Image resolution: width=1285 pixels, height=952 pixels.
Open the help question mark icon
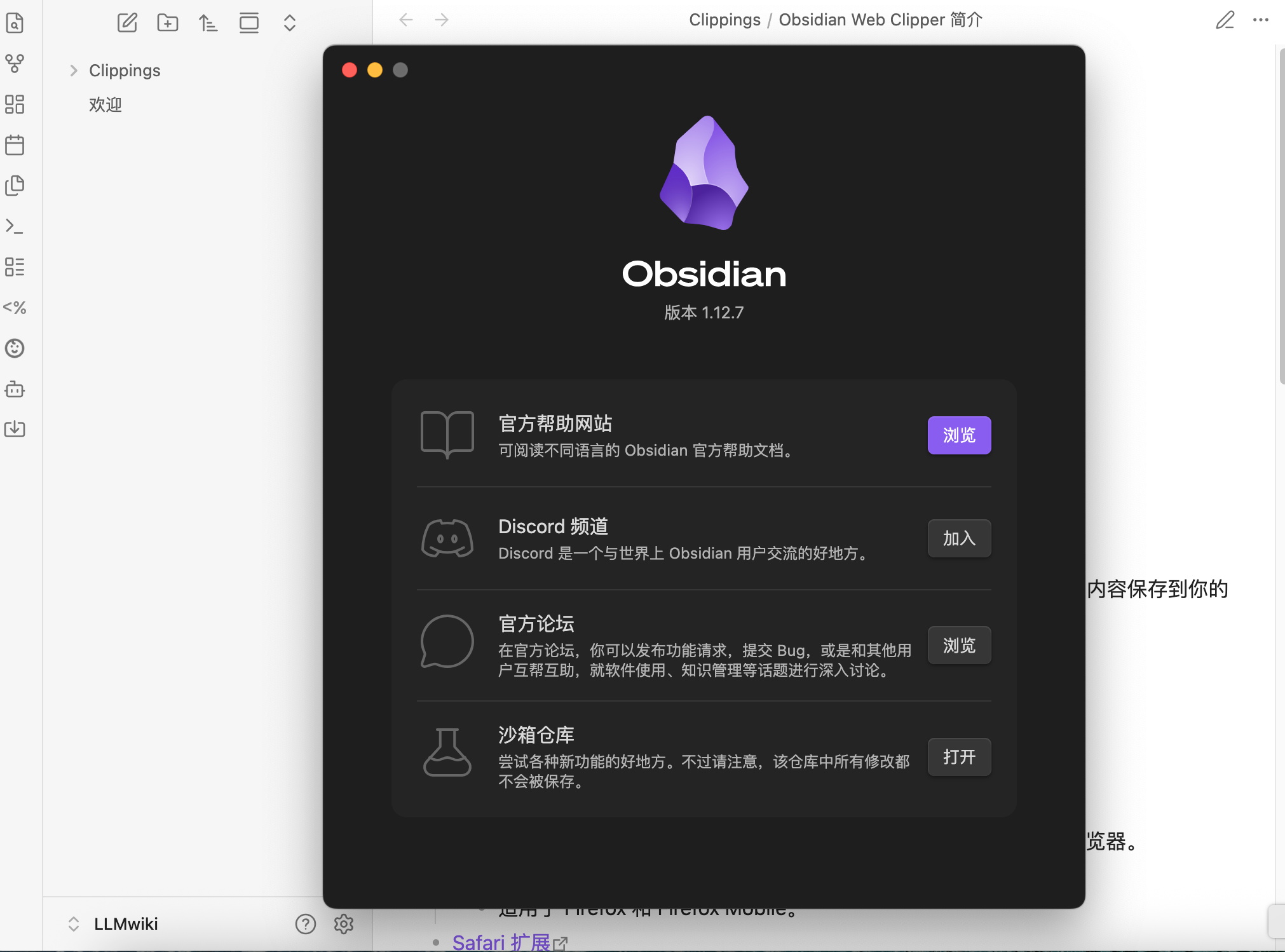coord(305,923)
